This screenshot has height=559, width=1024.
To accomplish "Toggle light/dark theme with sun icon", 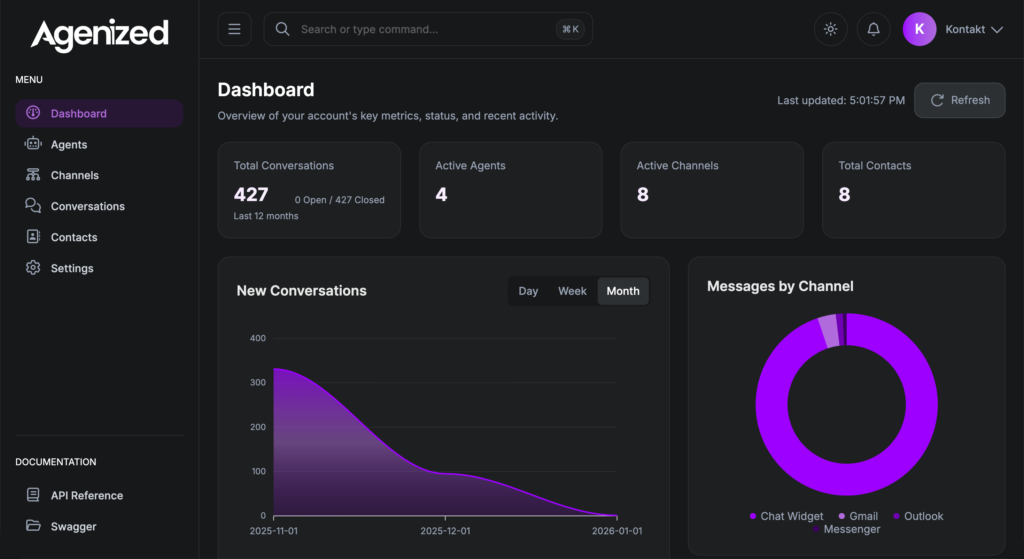I will pyautogui.click(x=830, y=29).
